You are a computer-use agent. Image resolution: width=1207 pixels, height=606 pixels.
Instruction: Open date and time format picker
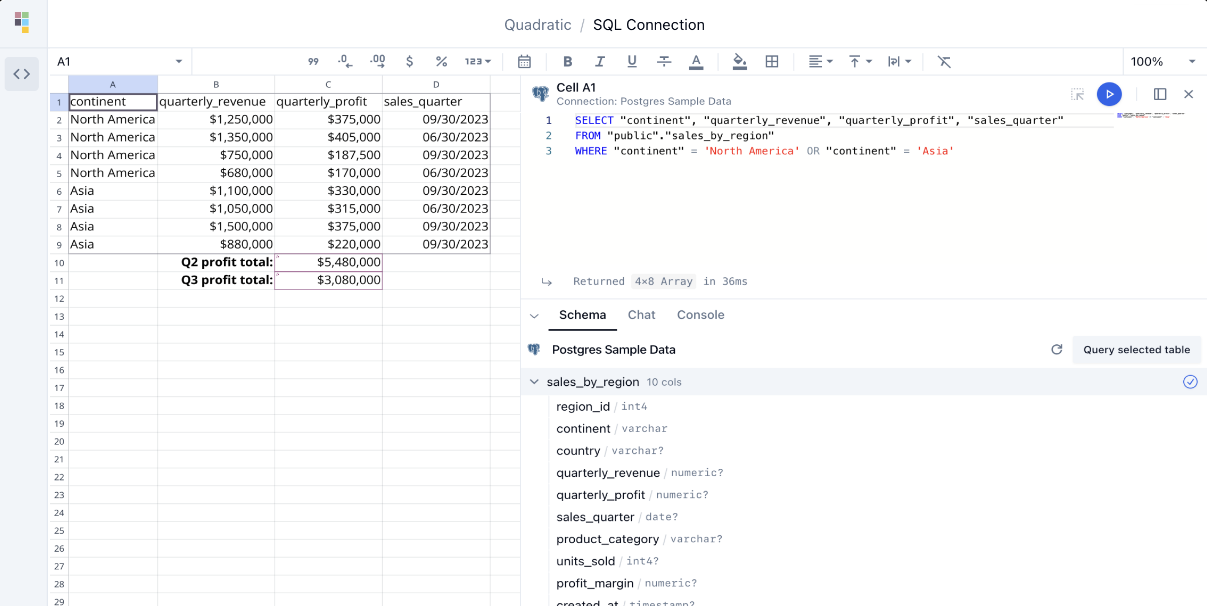524,61
